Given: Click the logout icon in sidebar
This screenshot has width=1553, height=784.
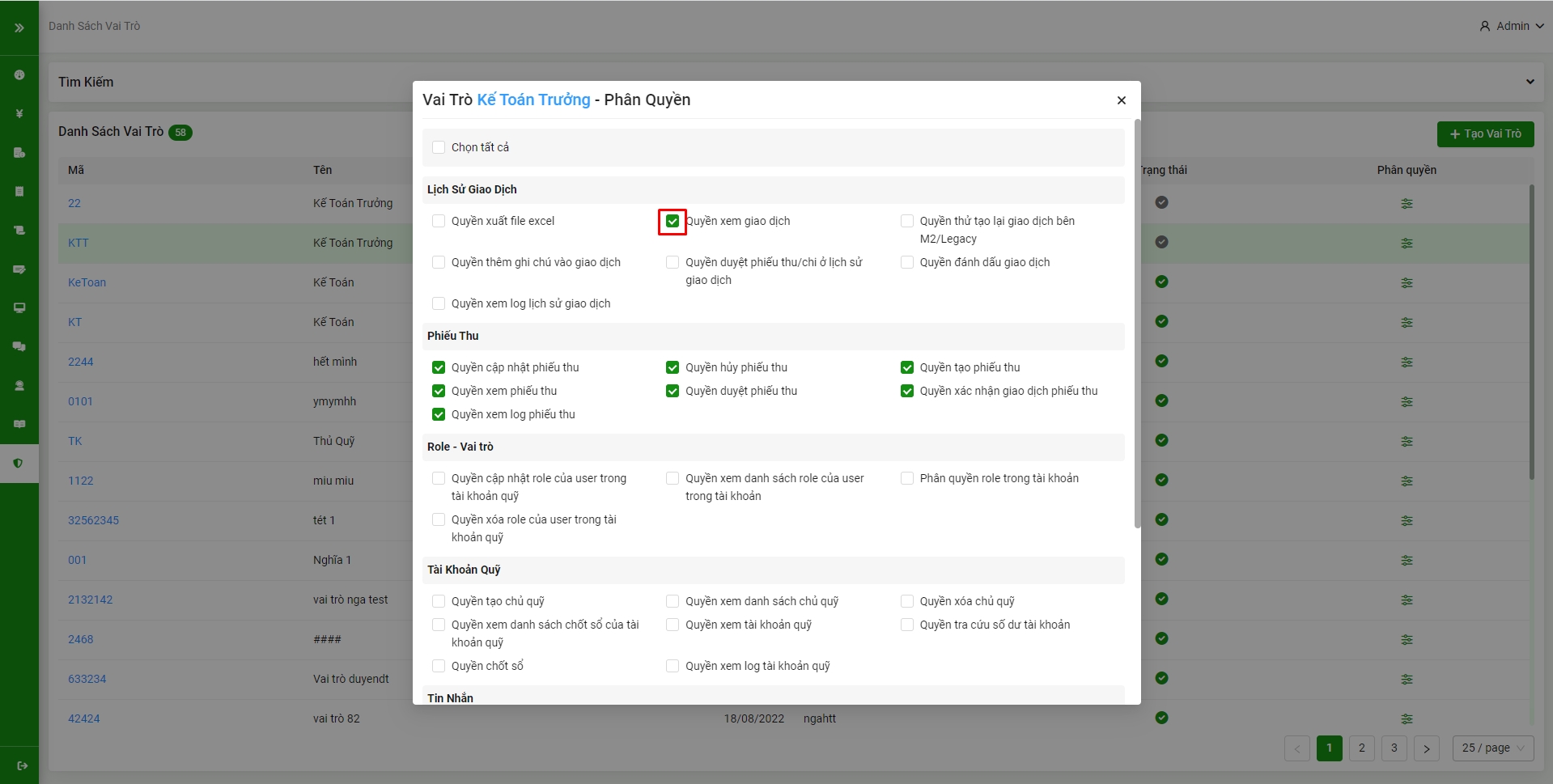Looking at the screenshot, I should (22, 765).
